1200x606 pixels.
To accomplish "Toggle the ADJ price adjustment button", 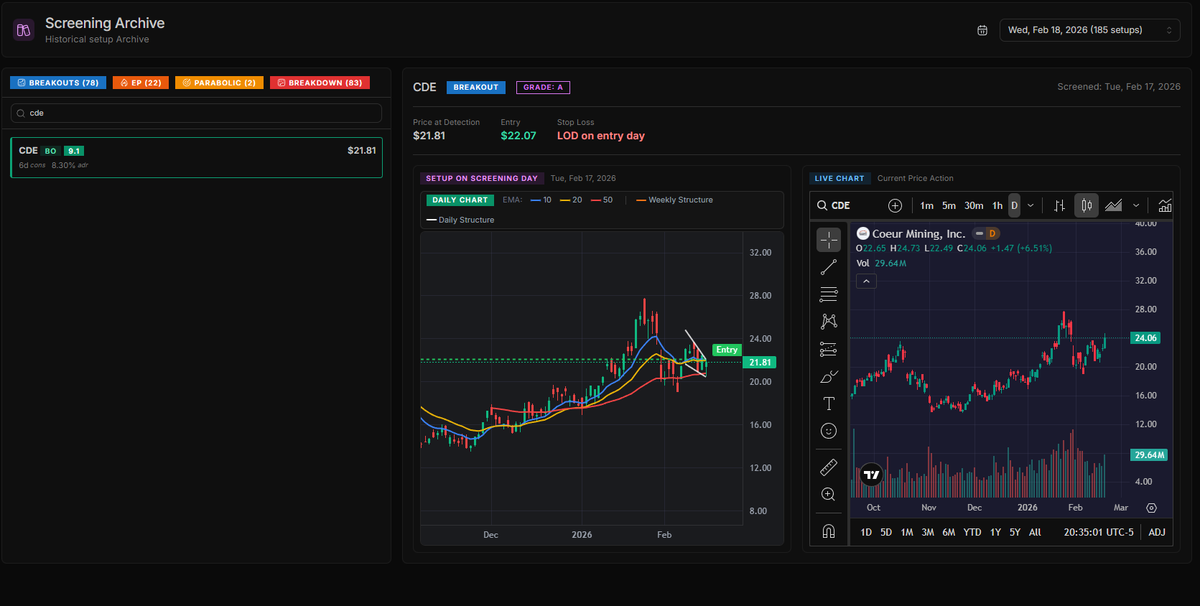I will pyautogui.click(x=1157, y=532).
